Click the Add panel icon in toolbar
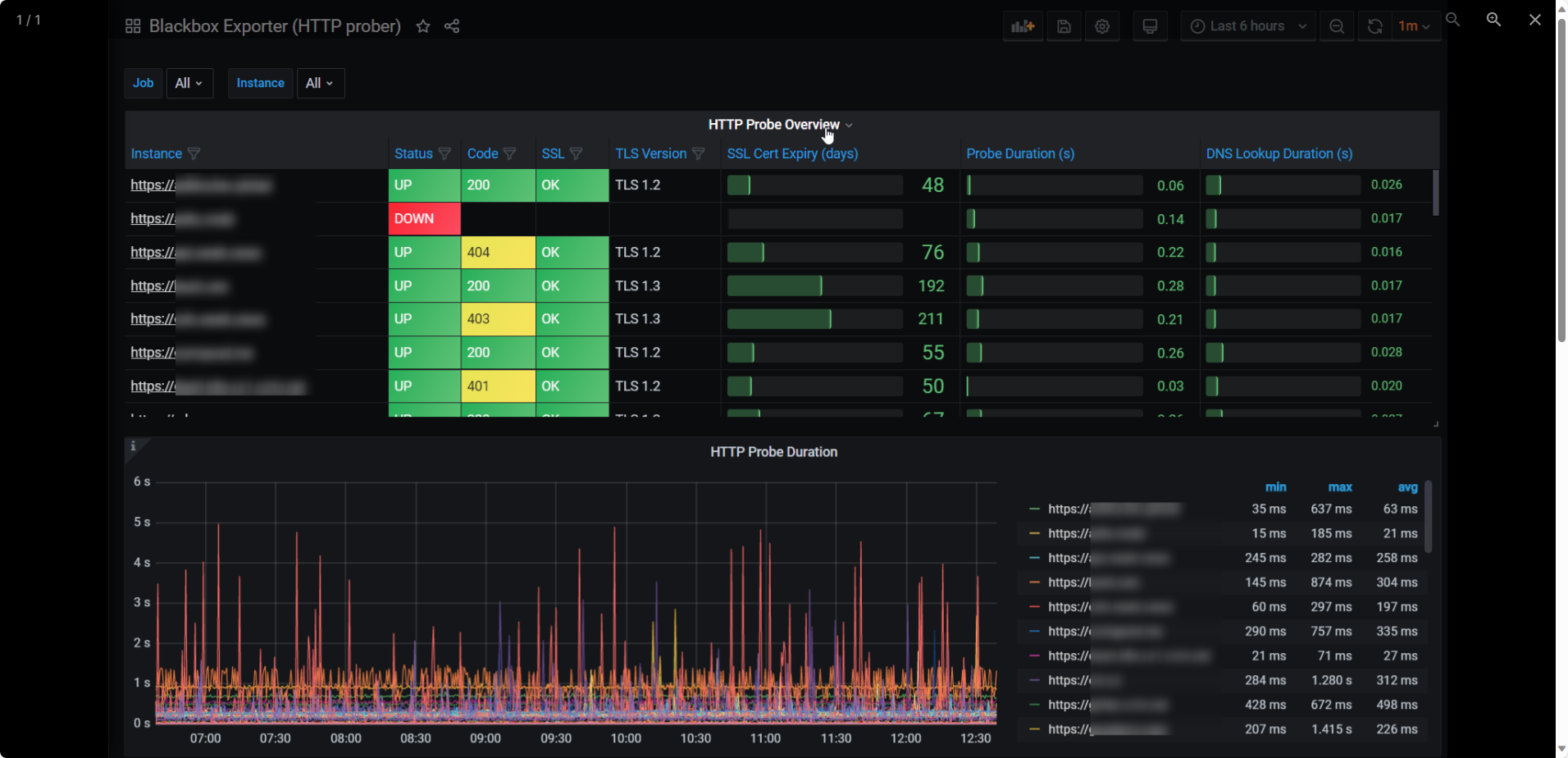Image resolution: width=1568 pixels, height=758 pixels. tap(1023, 26)
